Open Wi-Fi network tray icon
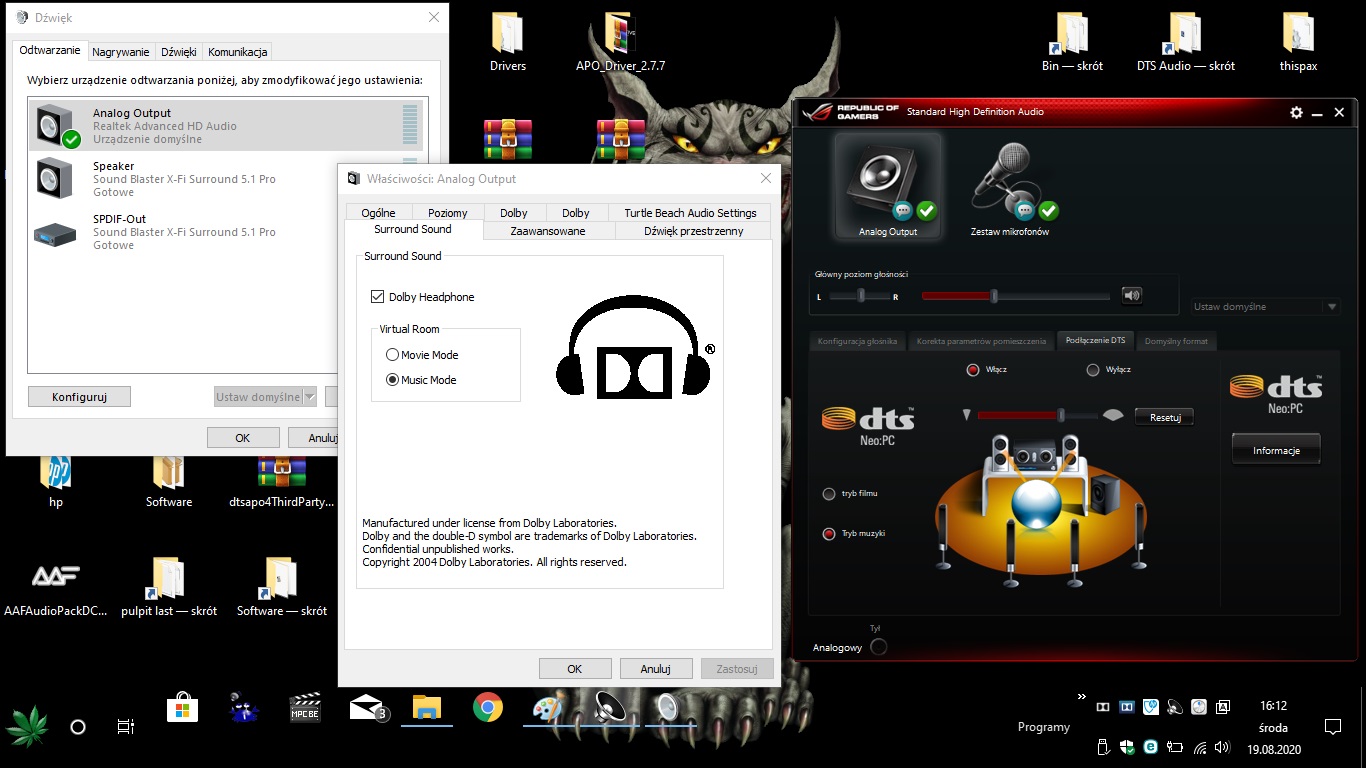Viewport: 1366px width, 768px height. point(1200,747)
